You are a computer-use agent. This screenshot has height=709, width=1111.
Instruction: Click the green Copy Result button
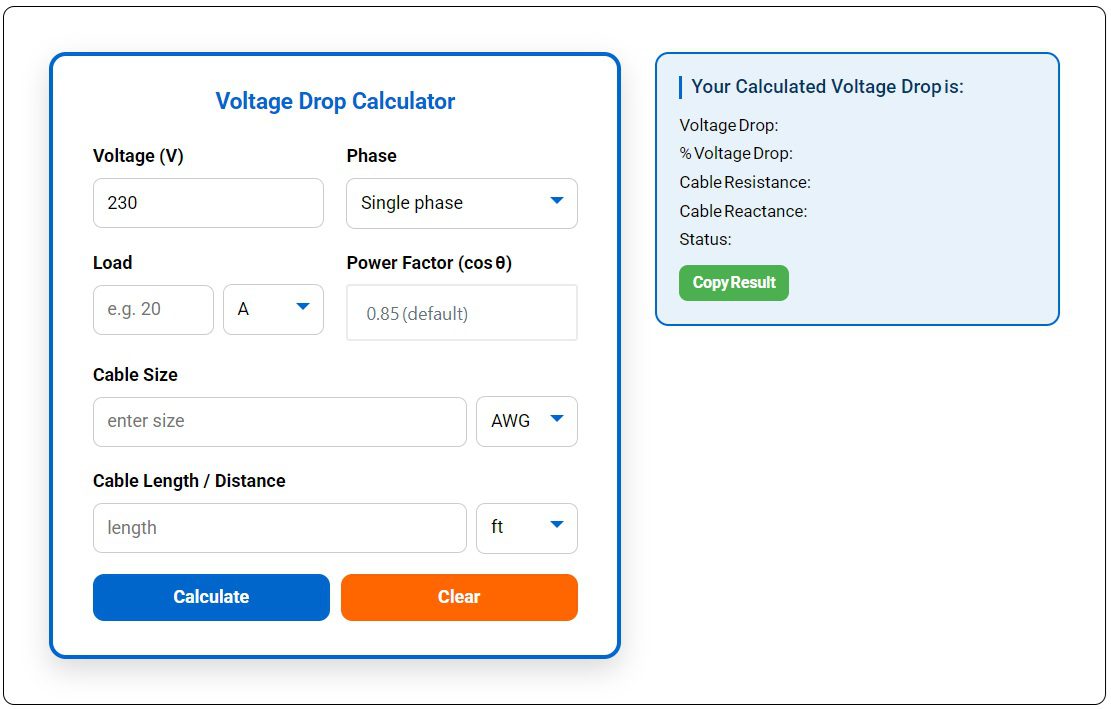coord(734,283)
